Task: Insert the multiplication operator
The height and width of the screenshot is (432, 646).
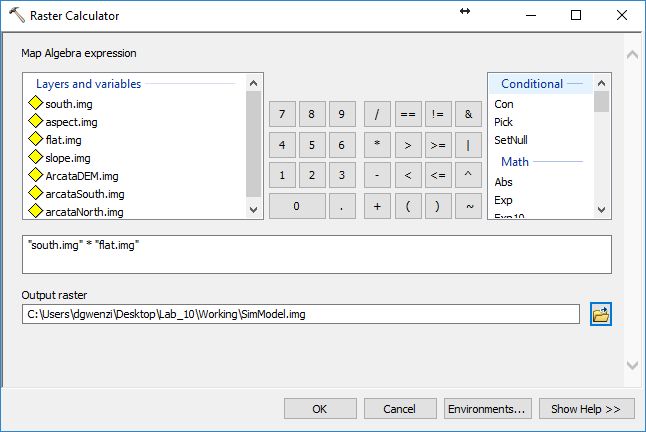Action: coord(377,145)
